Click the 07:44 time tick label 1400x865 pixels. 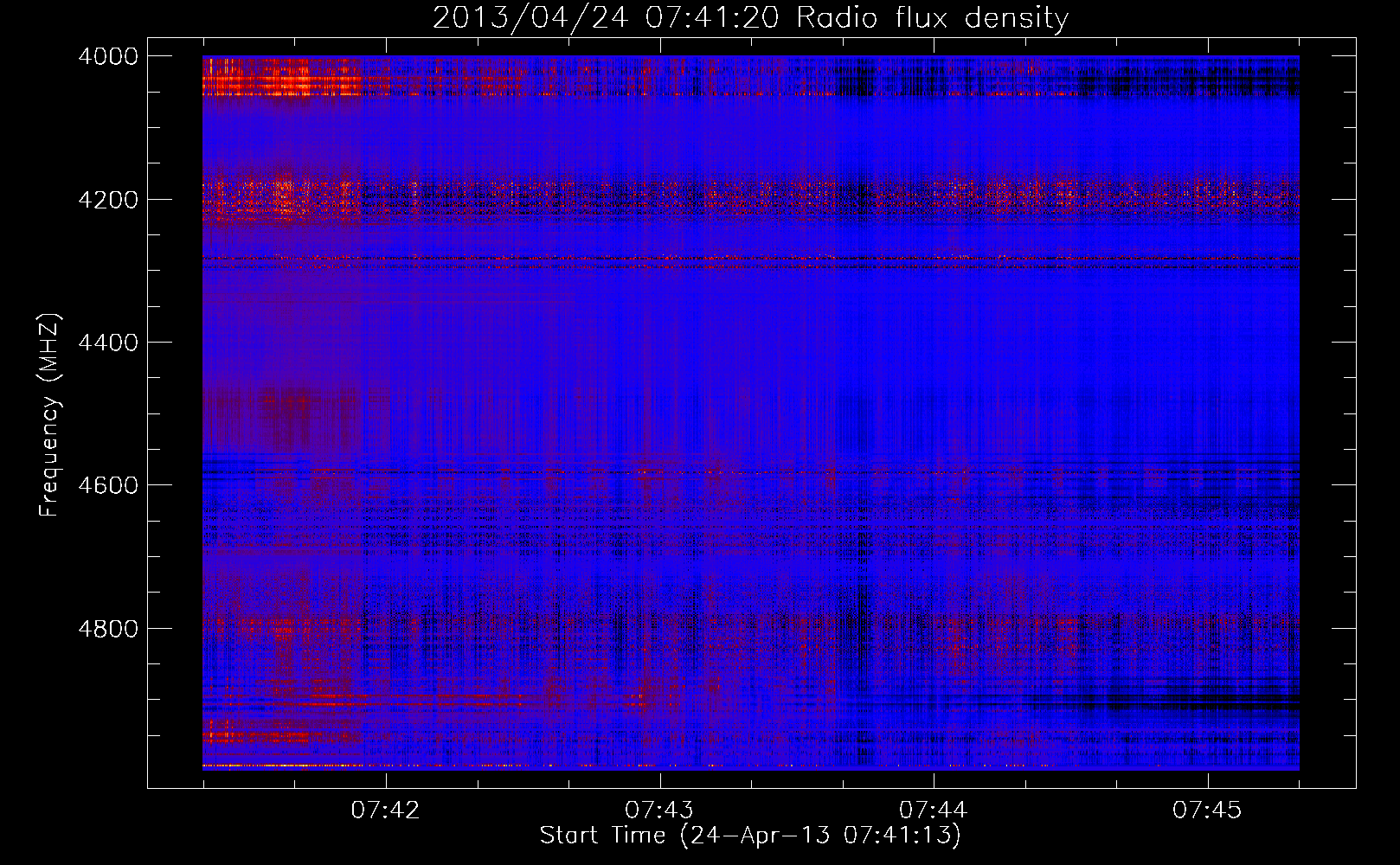934,810
